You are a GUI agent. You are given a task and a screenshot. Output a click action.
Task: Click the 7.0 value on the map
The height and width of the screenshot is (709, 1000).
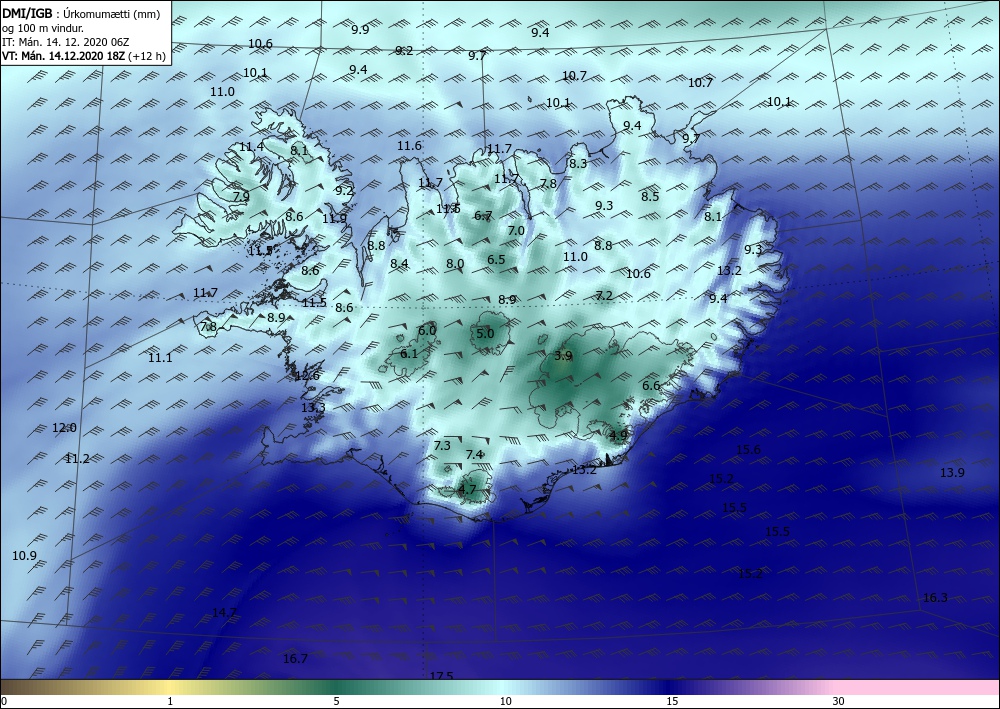(516, 230)
